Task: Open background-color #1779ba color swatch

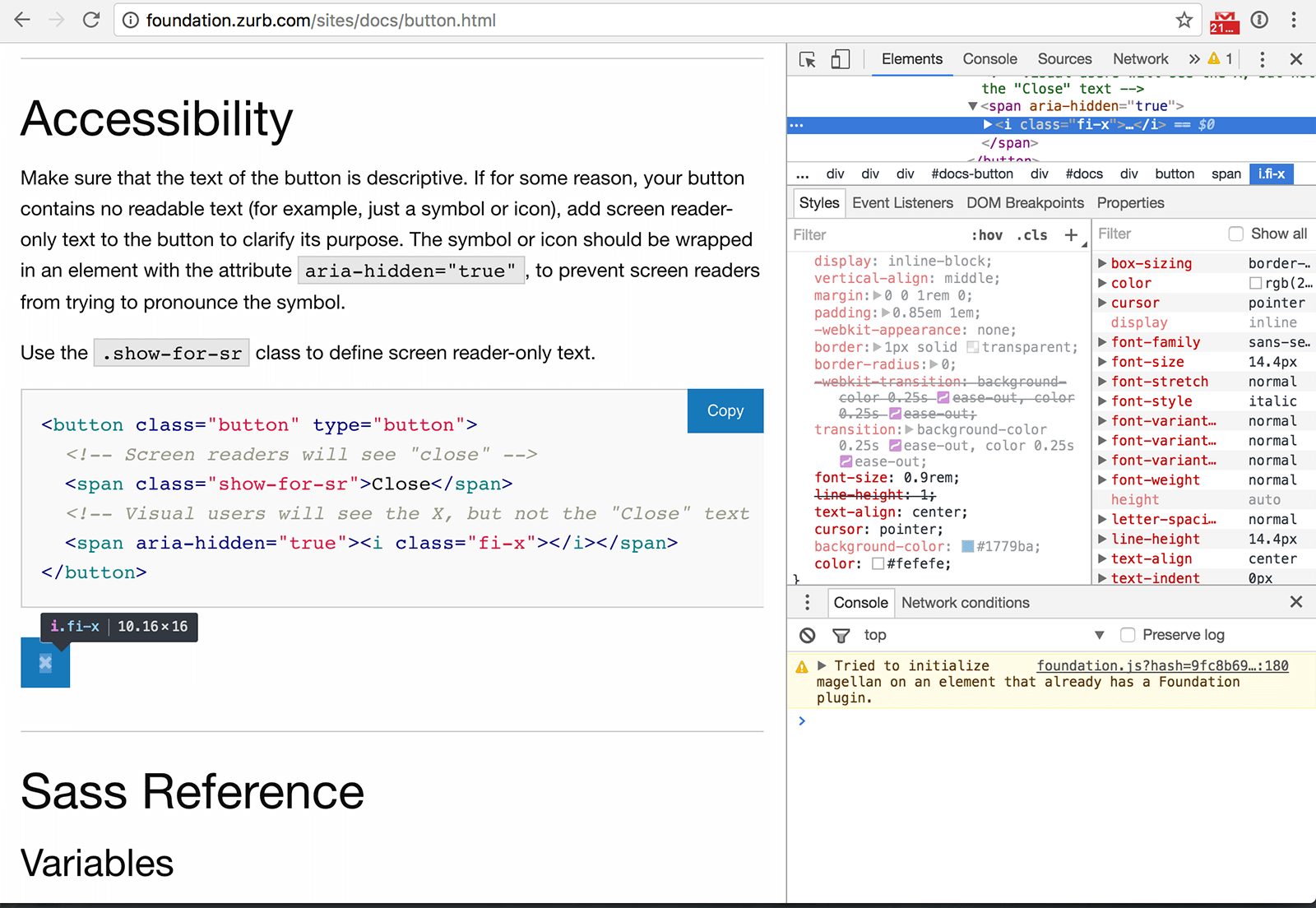Action: [968, 547]
